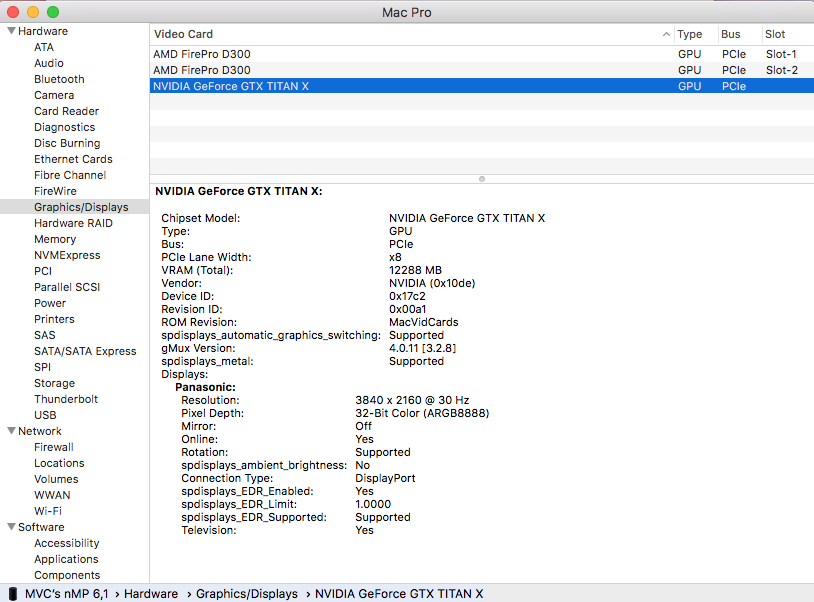Select Locations under Network
This screenshot has width=814, height=602.
click(x=59, y=463)
